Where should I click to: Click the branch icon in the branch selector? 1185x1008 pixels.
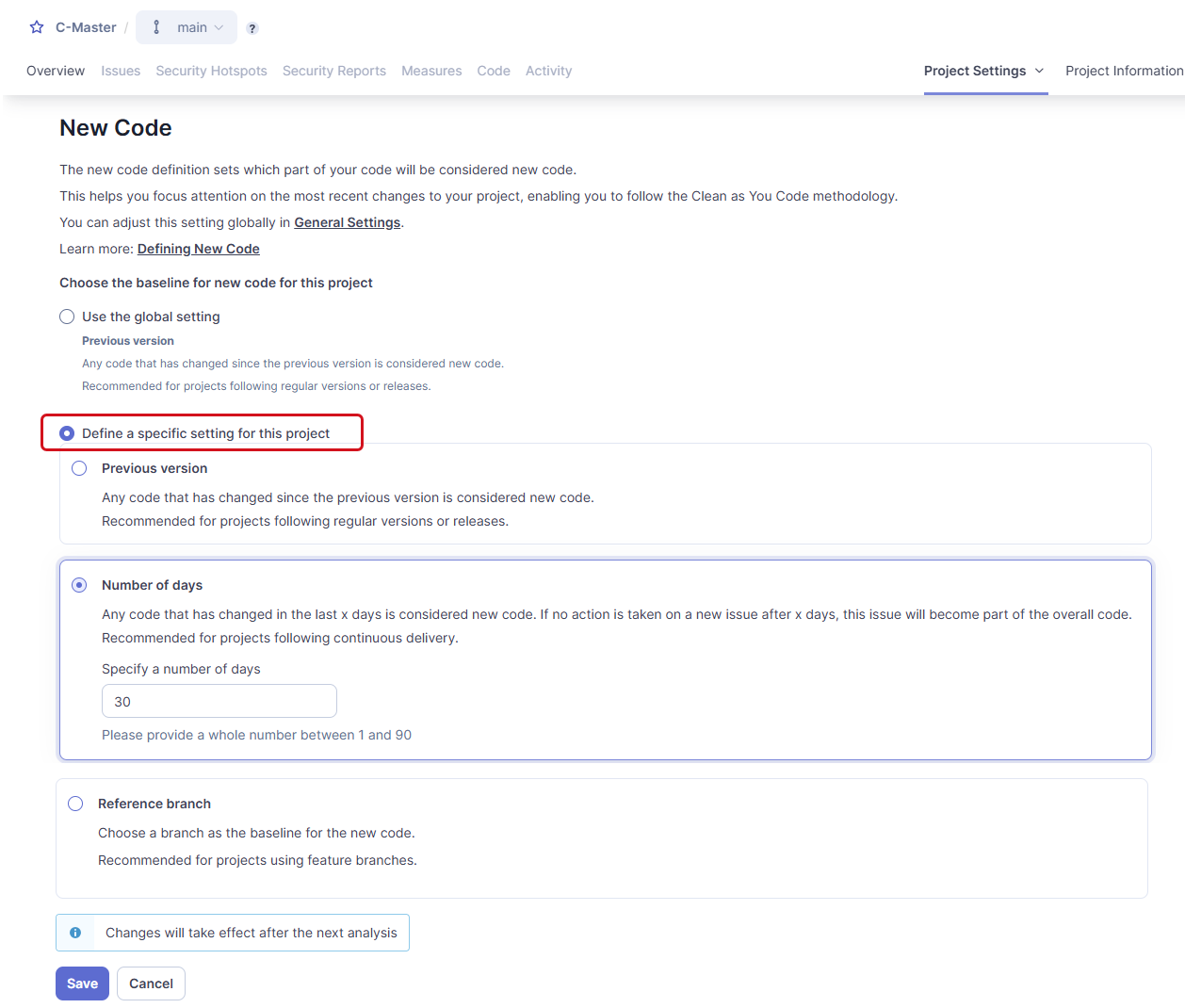pyautogui.click(x=156, y=27)
